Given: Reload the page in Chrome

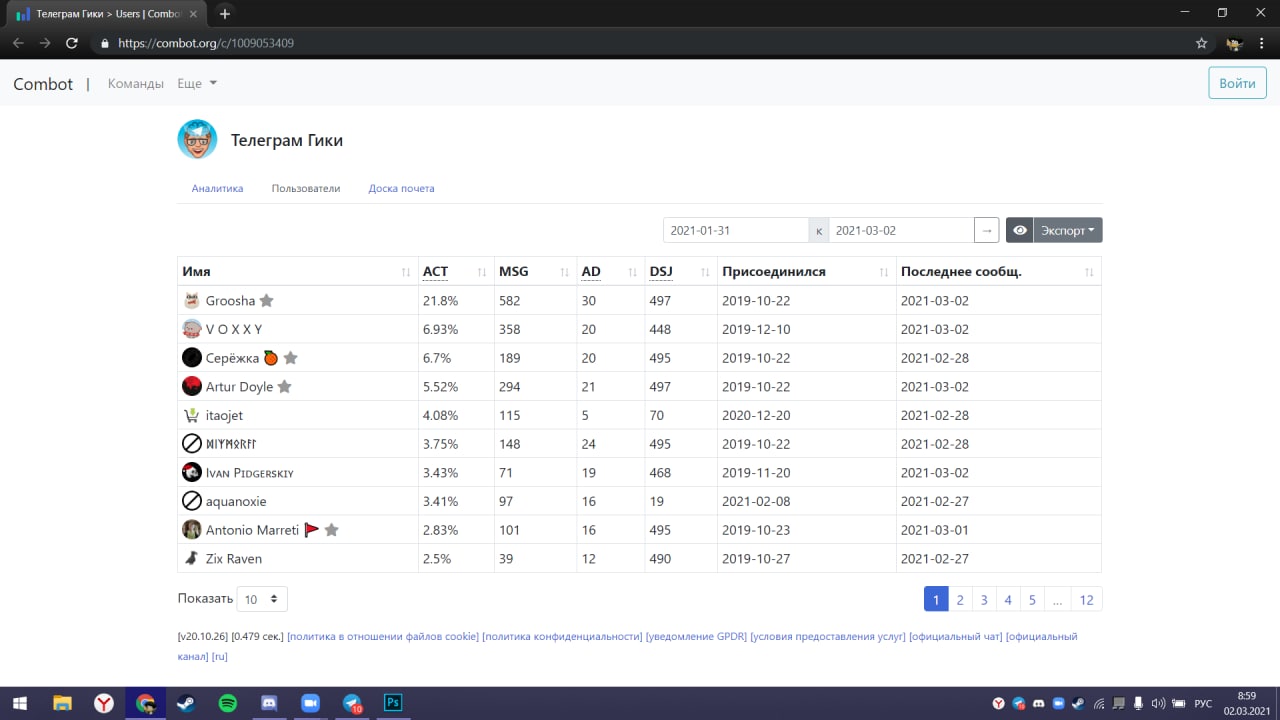Looking at the screenshot, I should 72,43.
